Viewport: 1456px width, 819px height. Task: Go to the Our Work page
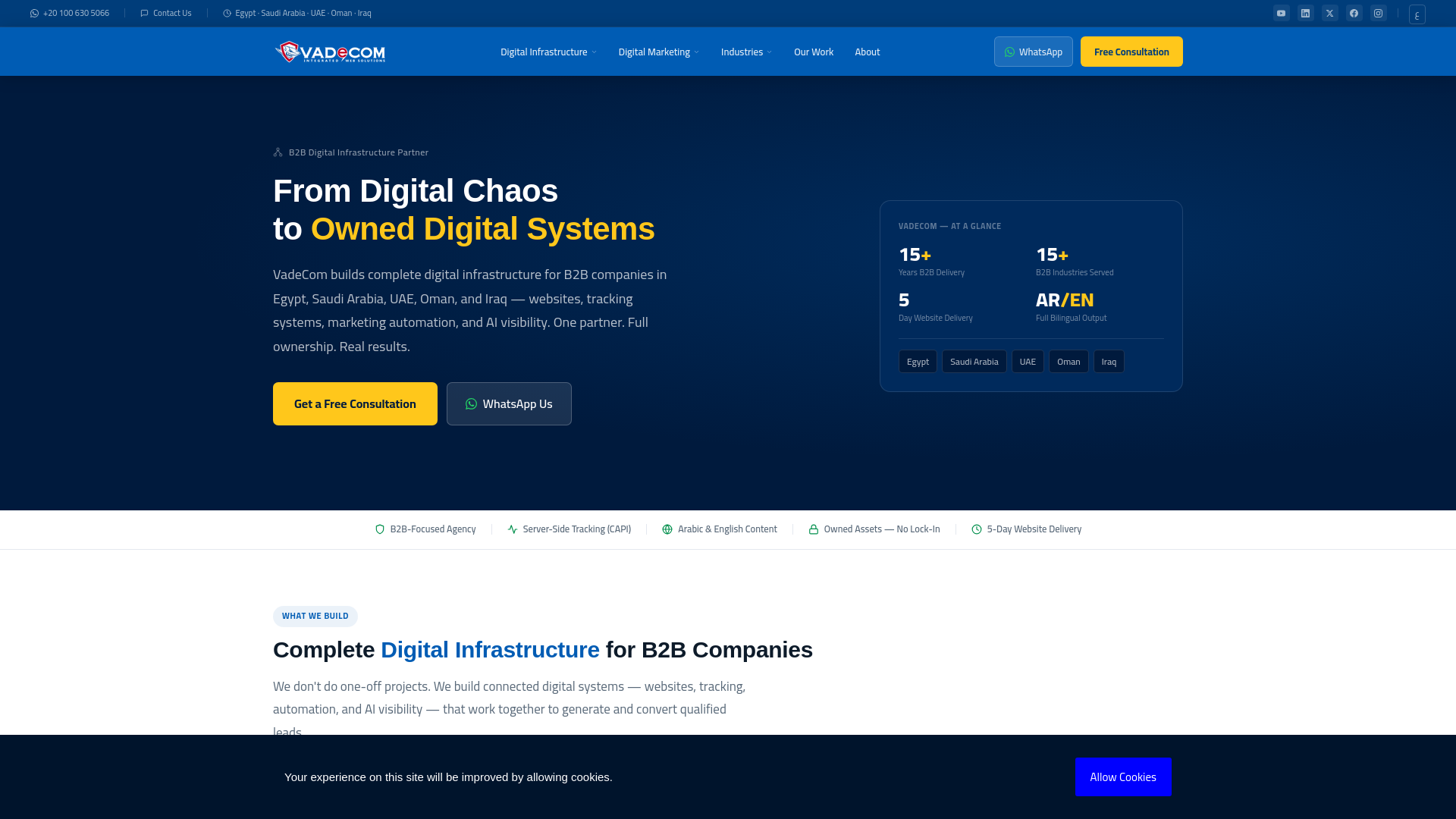point(814,52)
